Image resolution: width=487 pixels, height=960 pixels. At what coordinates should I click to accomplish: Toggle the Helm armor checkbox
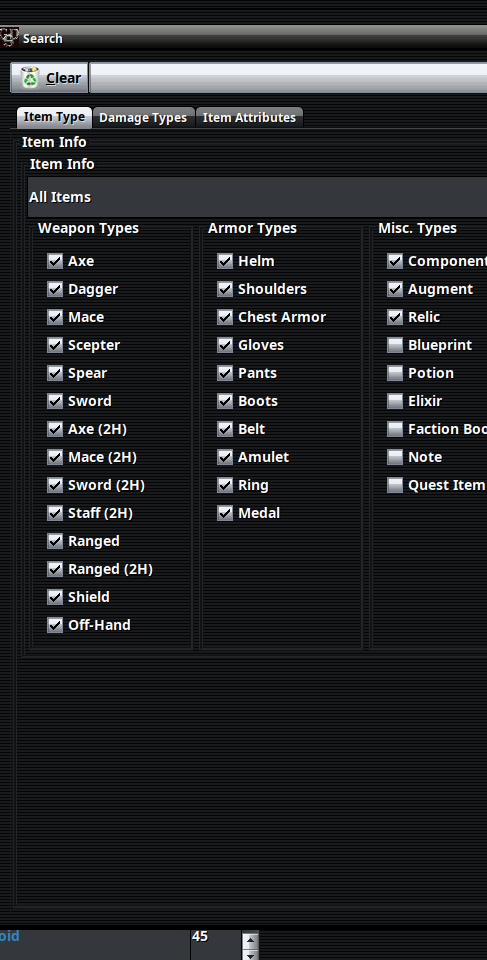coord(225,261)
